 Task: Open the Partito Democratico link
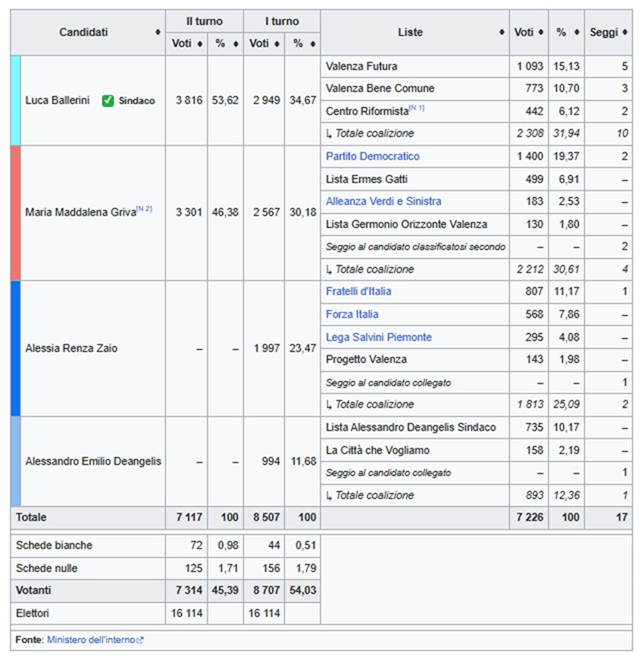[x=372, y=156]
